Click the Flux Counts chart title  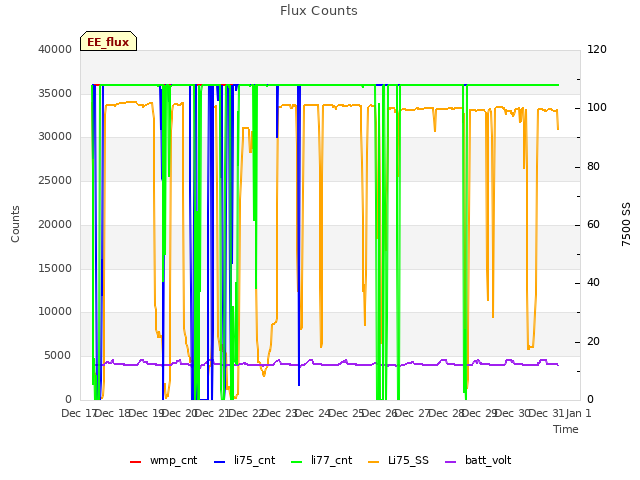tap(319, 11)
